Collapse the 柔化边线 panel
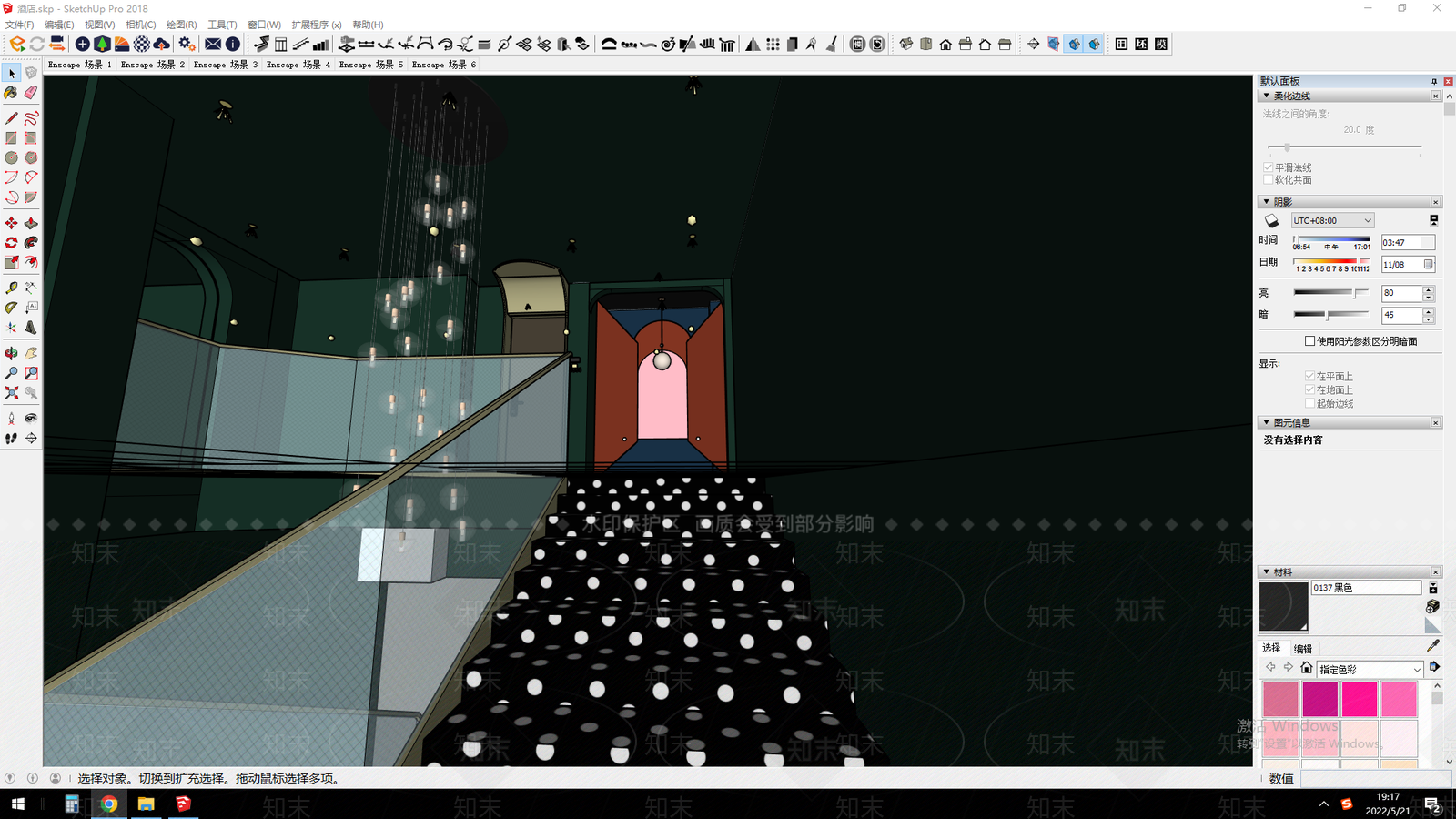The image size is (1456, 819). (1266, 96)
